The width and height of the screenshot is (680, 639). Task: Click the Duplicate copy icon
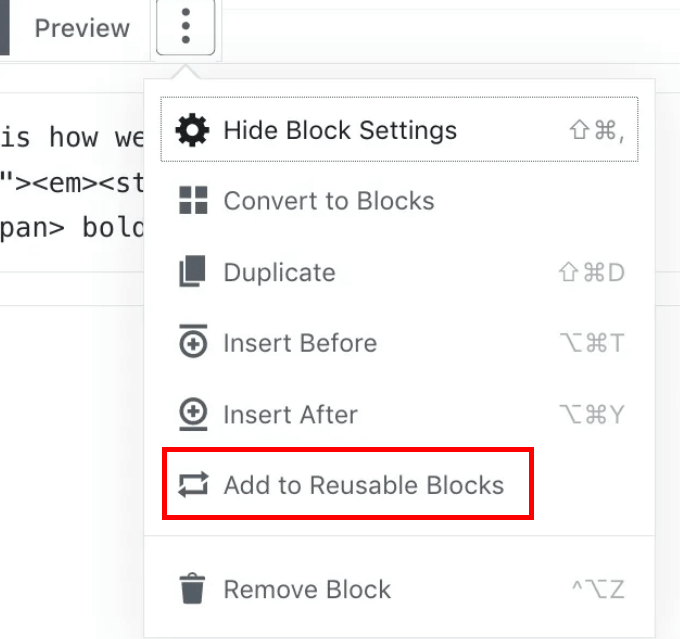click(x=193, y=272)
